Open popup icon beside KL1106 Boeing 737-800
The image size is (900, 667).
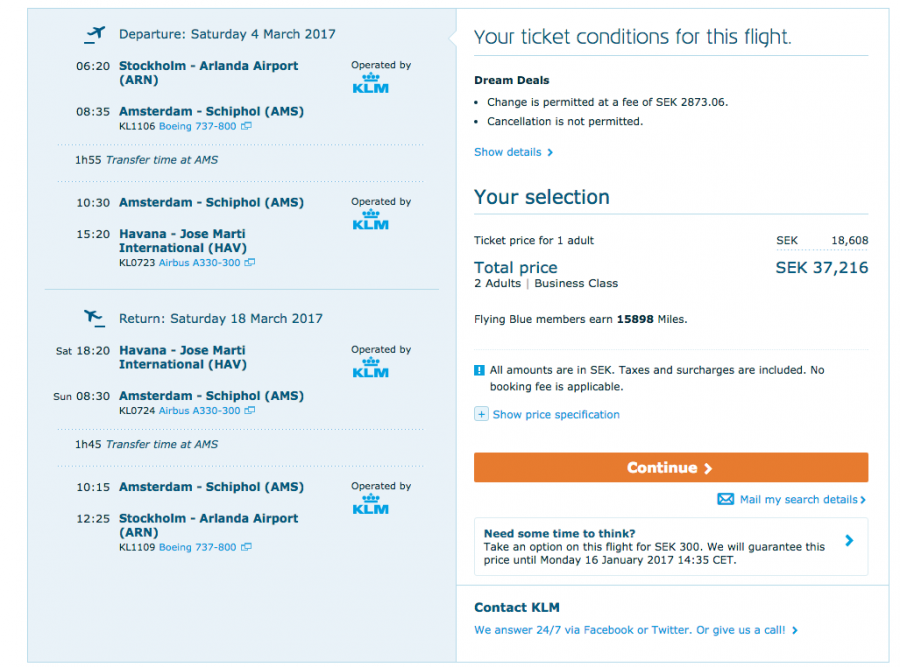pos(246,127)
